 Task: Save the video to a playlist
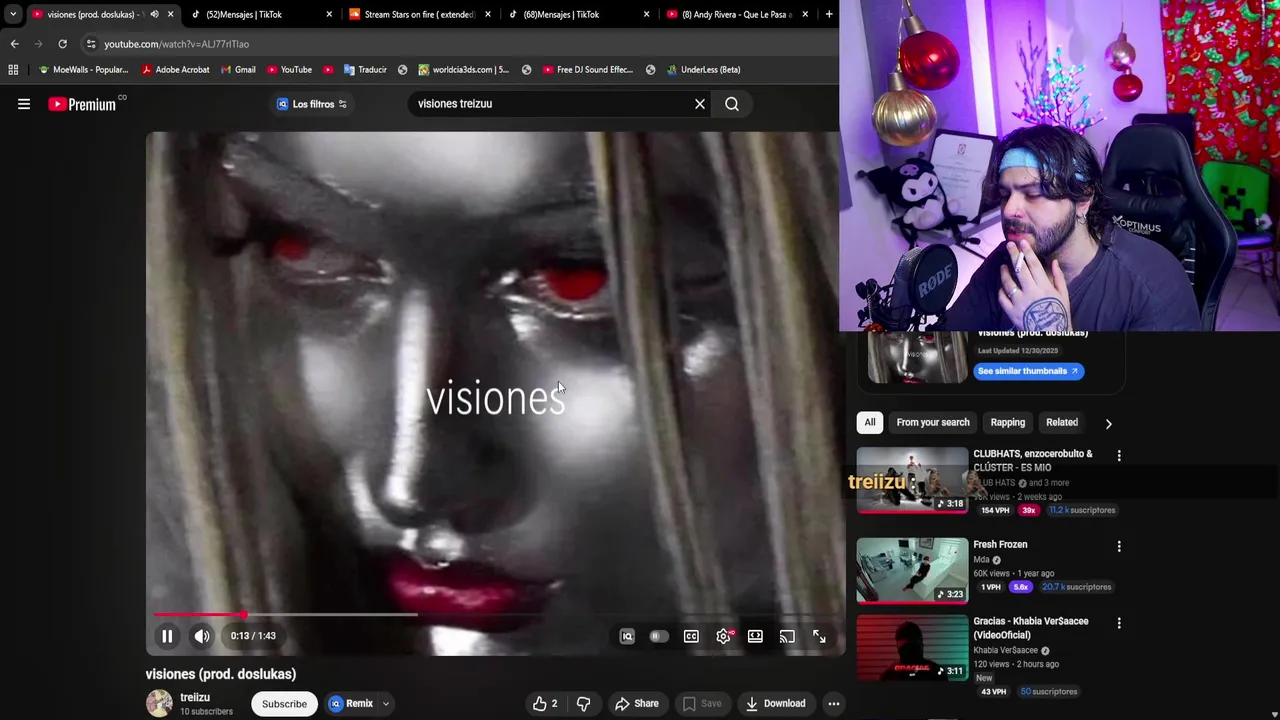(702, 704)
